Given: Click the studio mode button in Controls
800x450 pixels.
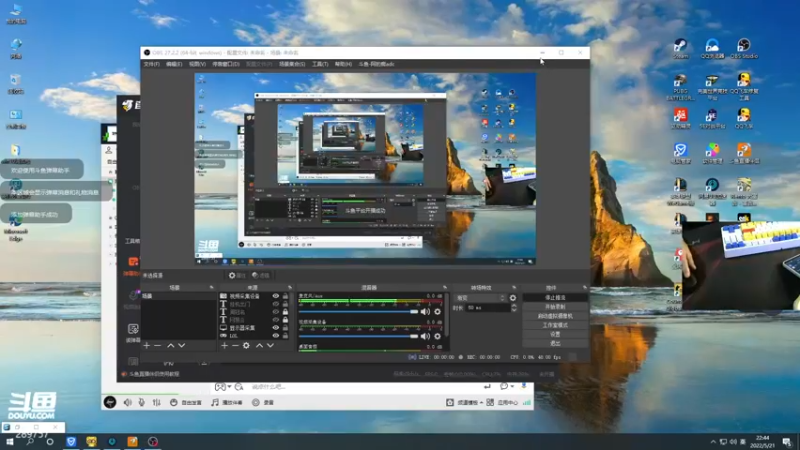Looking at the screenshot, I should tap(555, 325).
